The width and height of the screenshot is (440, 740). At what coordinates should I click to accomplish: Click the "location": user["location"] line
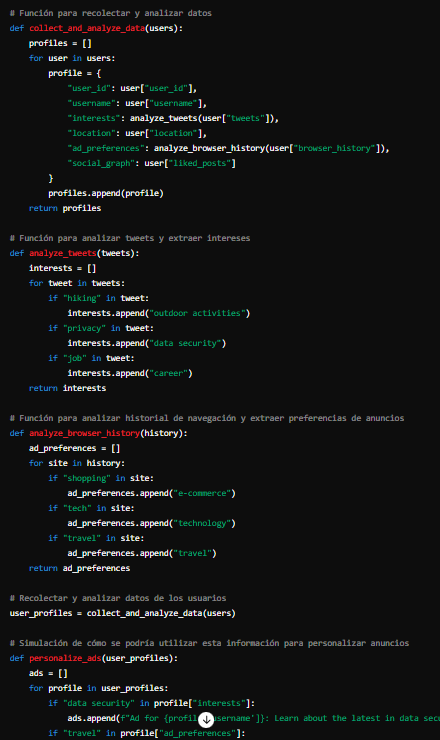pos(137,133)
